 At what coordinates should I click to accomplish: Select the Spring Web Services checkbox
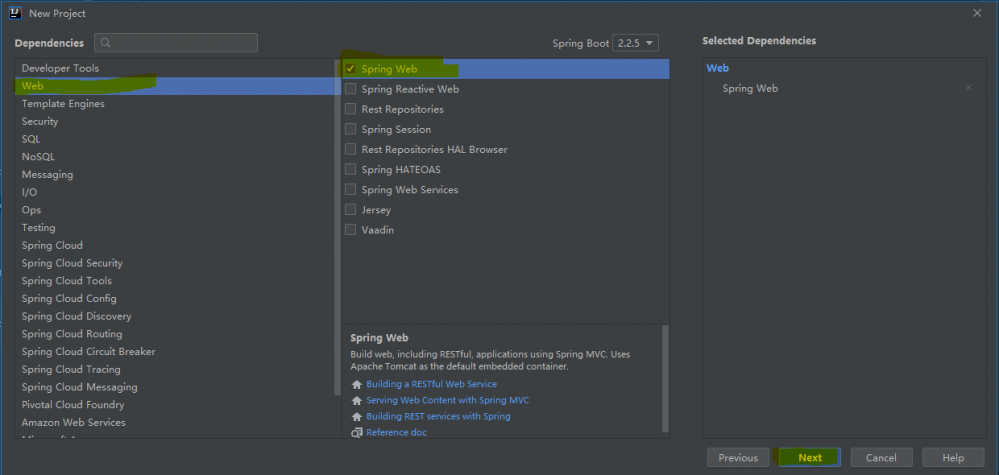350,190
